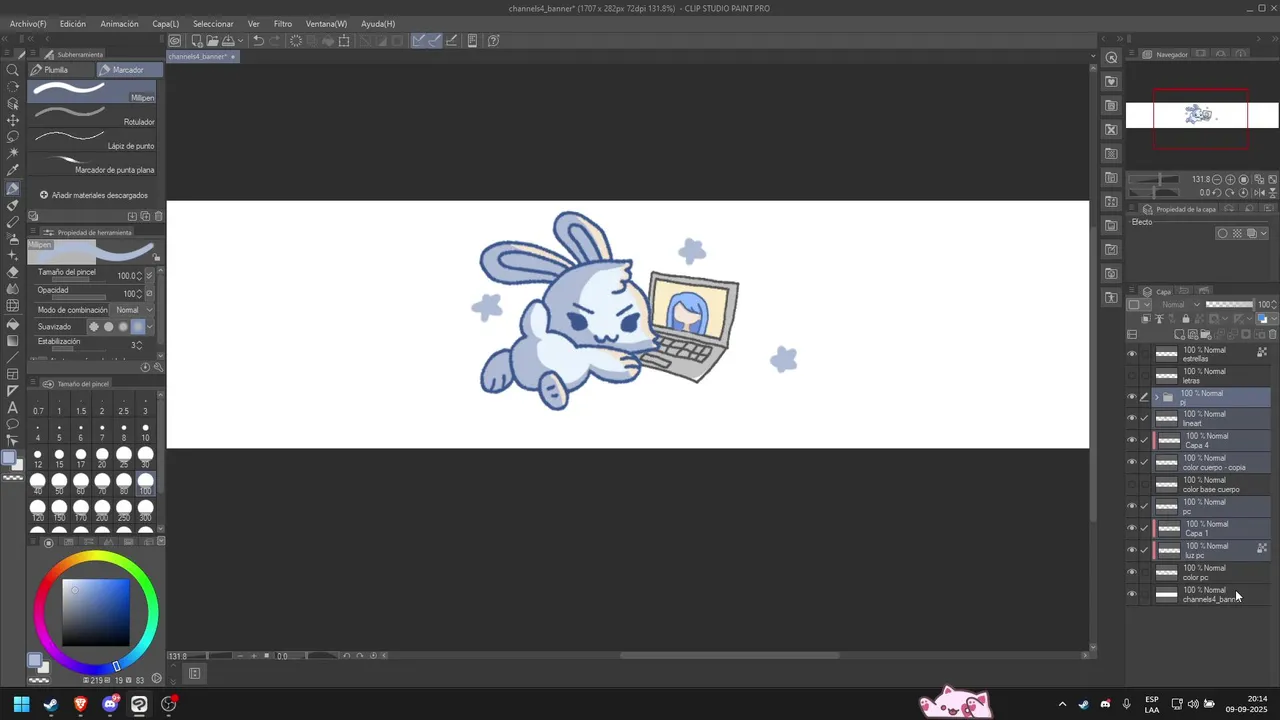Select the Lasso selection tool
The height and width of the screenshot is (720, 1280).
tap(13, 137)
